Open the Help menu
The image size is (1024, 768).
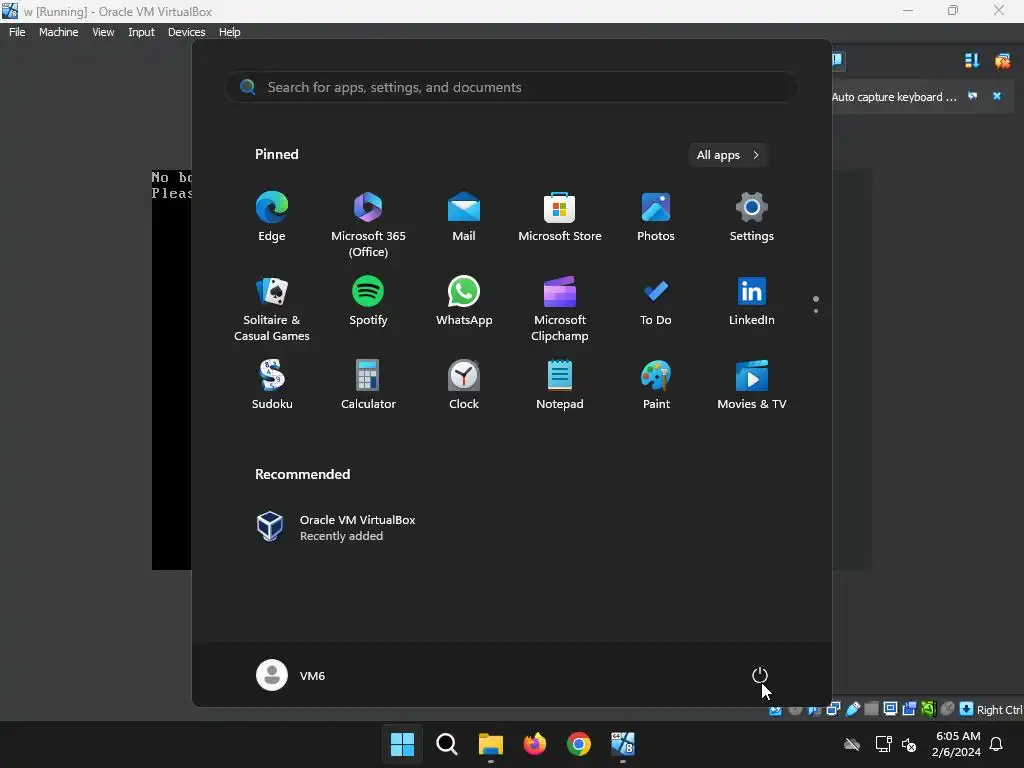(229, 32)
